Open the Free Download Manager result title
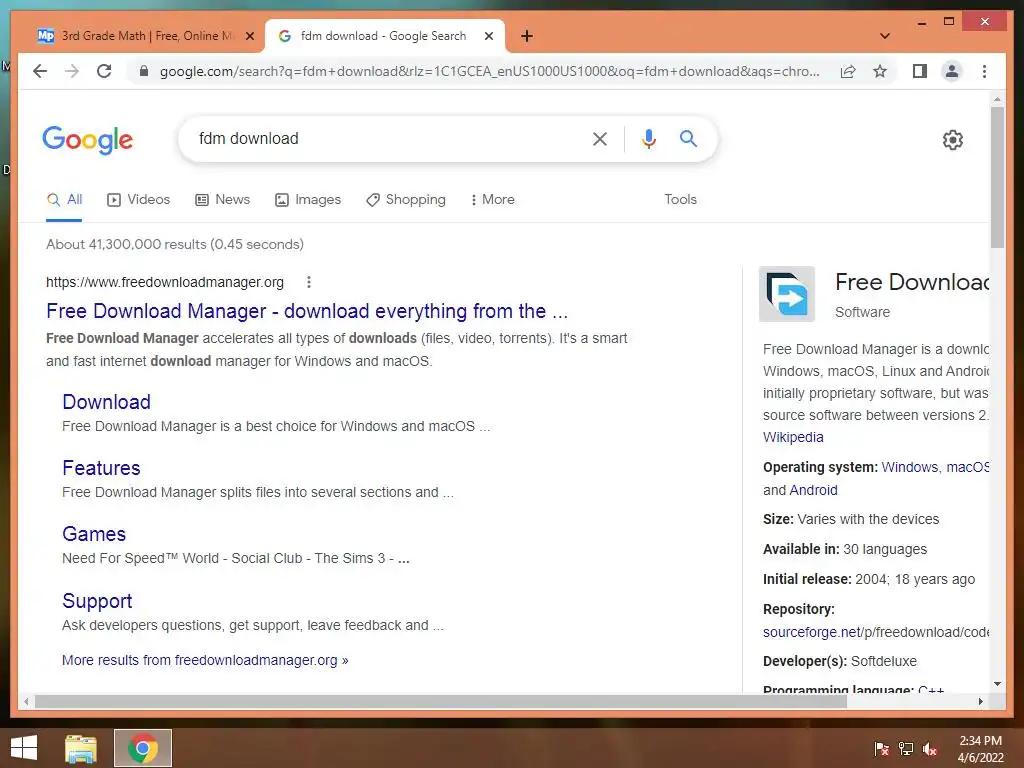This screenshot has height=768, width=1024. 307,312
